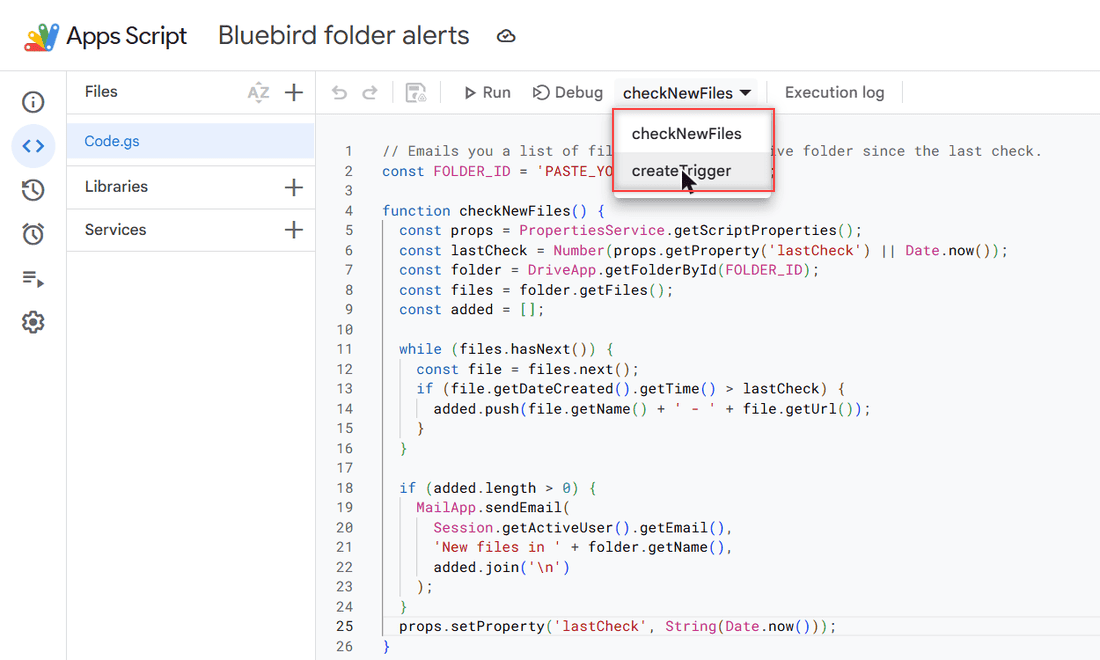This screenshot has width=1100, height=660.
Task: Place cursor on function checkNewFiles() line
Action: pos(493,210)
